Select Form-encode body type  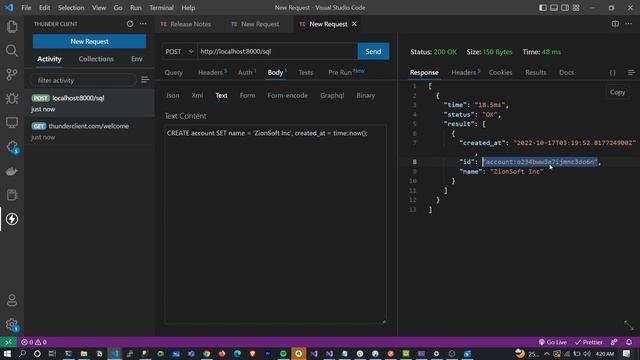tap(287, 96)
